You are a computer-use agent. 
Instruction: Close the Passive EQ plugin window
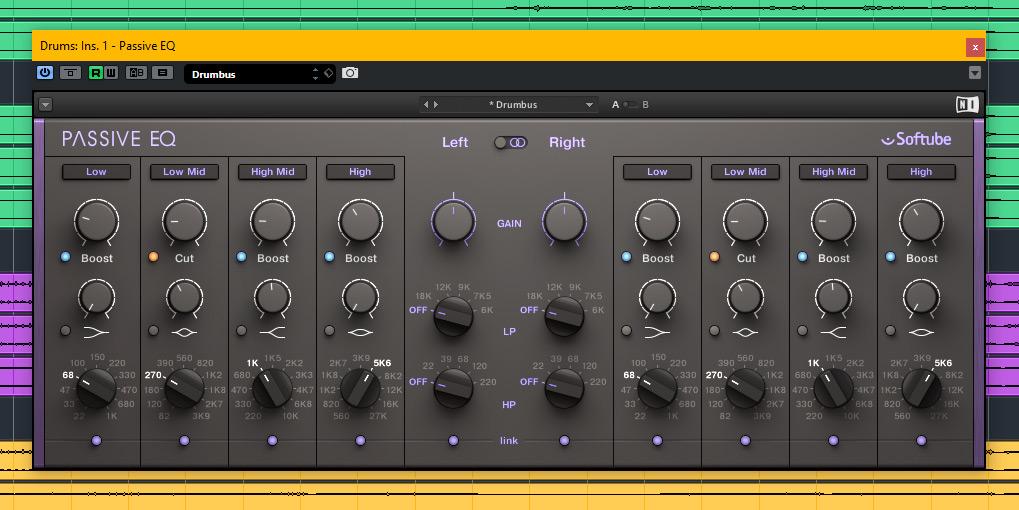tap(975, 47)
